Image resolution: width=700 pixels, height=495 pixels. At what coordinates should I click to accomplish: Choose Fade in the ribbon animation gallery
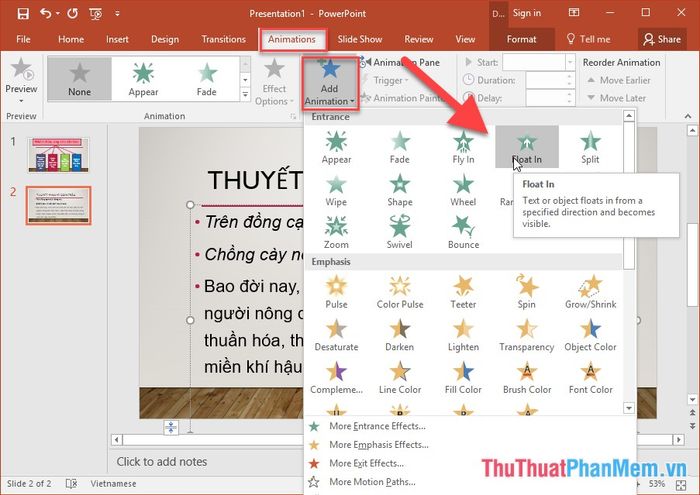click(207, 79)
